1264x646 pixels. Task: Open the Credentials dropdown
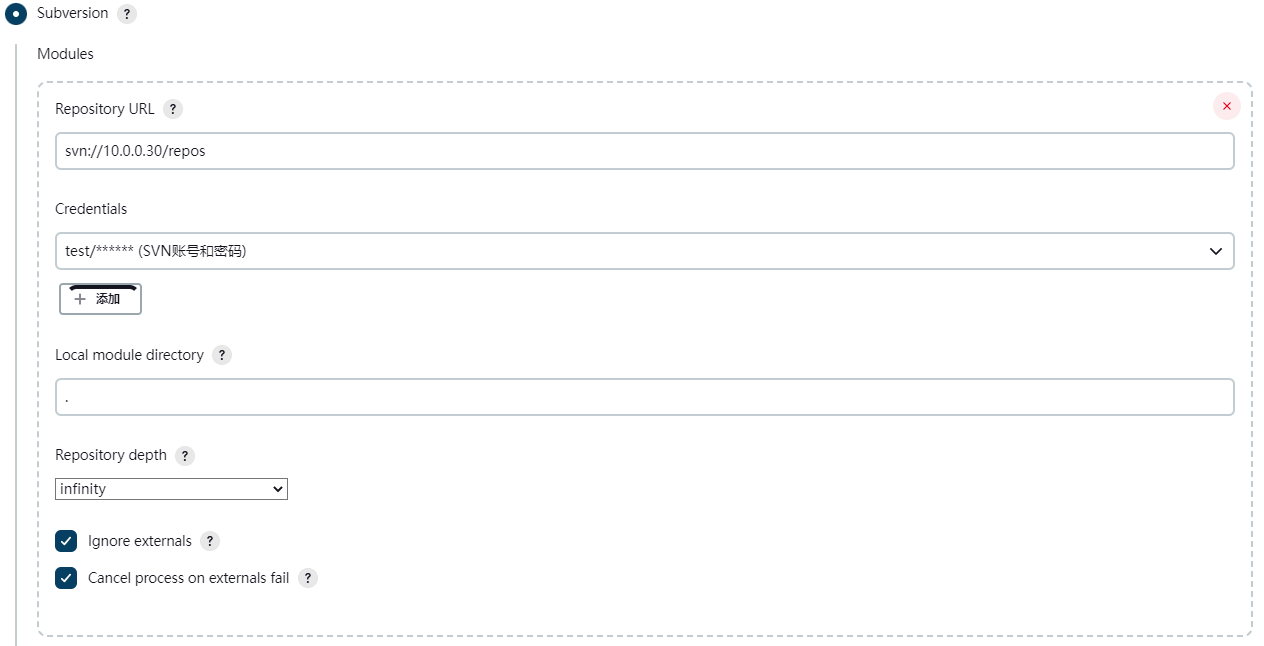644,251
